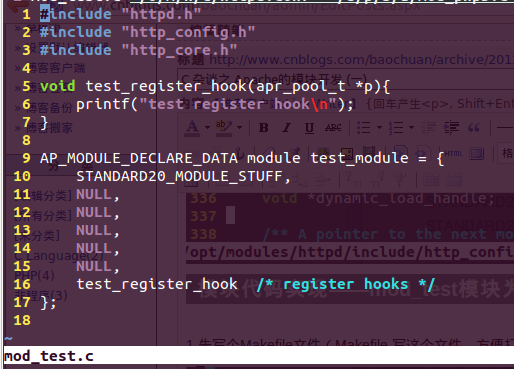514x369 pixels.
Task: Click the NULL on line 13
Action: (94, 230)
